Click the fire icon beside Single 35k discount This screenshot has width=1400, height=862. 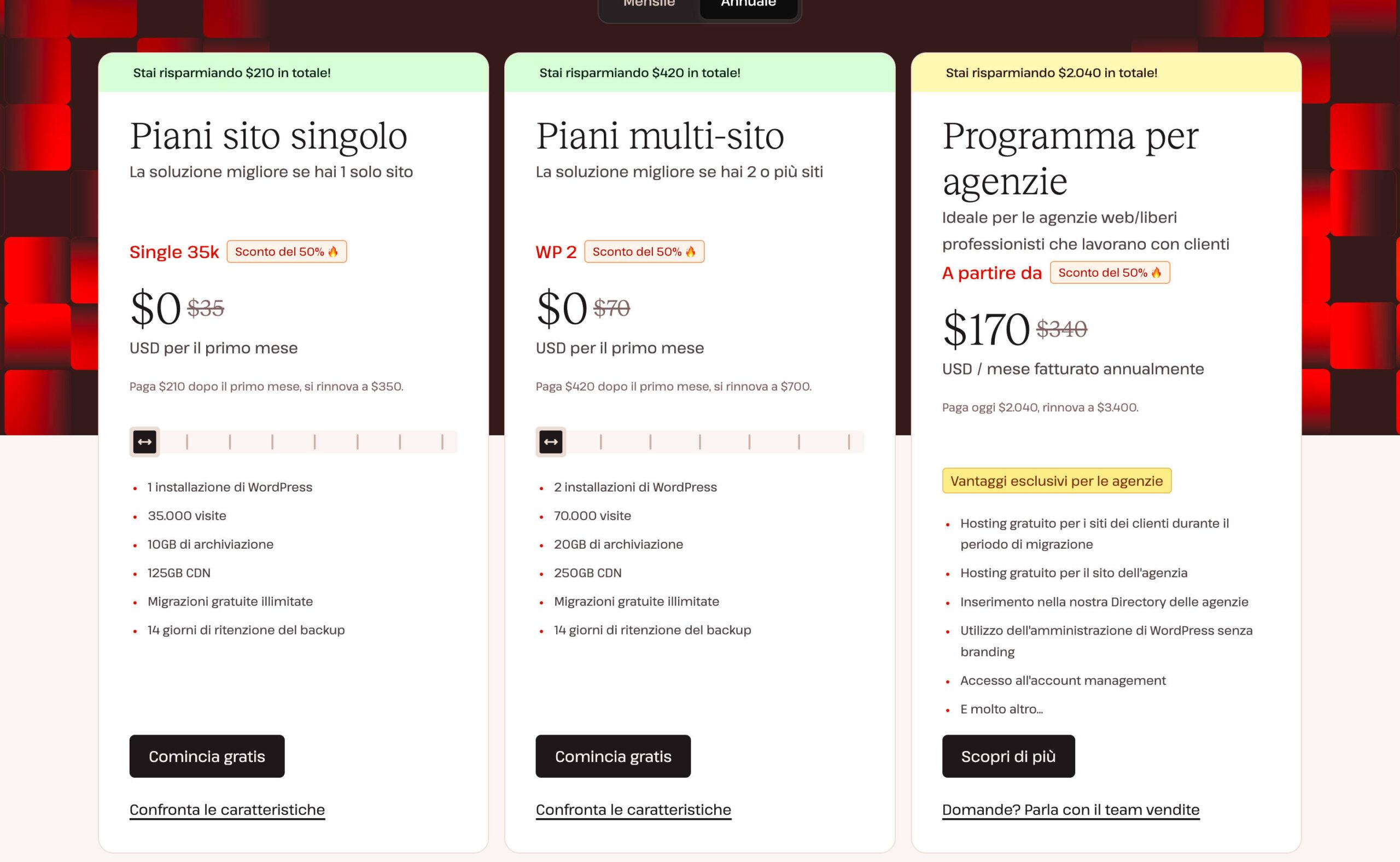pos(333,252)
